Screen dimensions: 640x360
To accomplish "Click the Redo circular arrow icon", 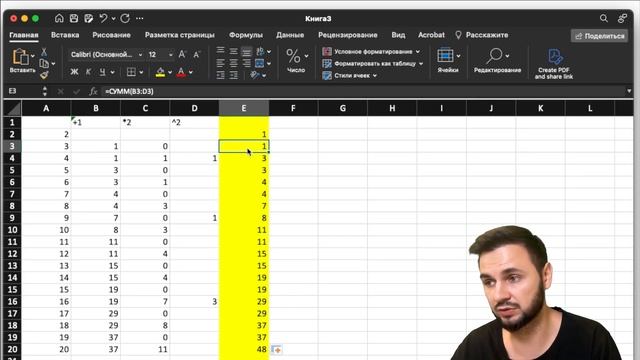I will 125,18.
